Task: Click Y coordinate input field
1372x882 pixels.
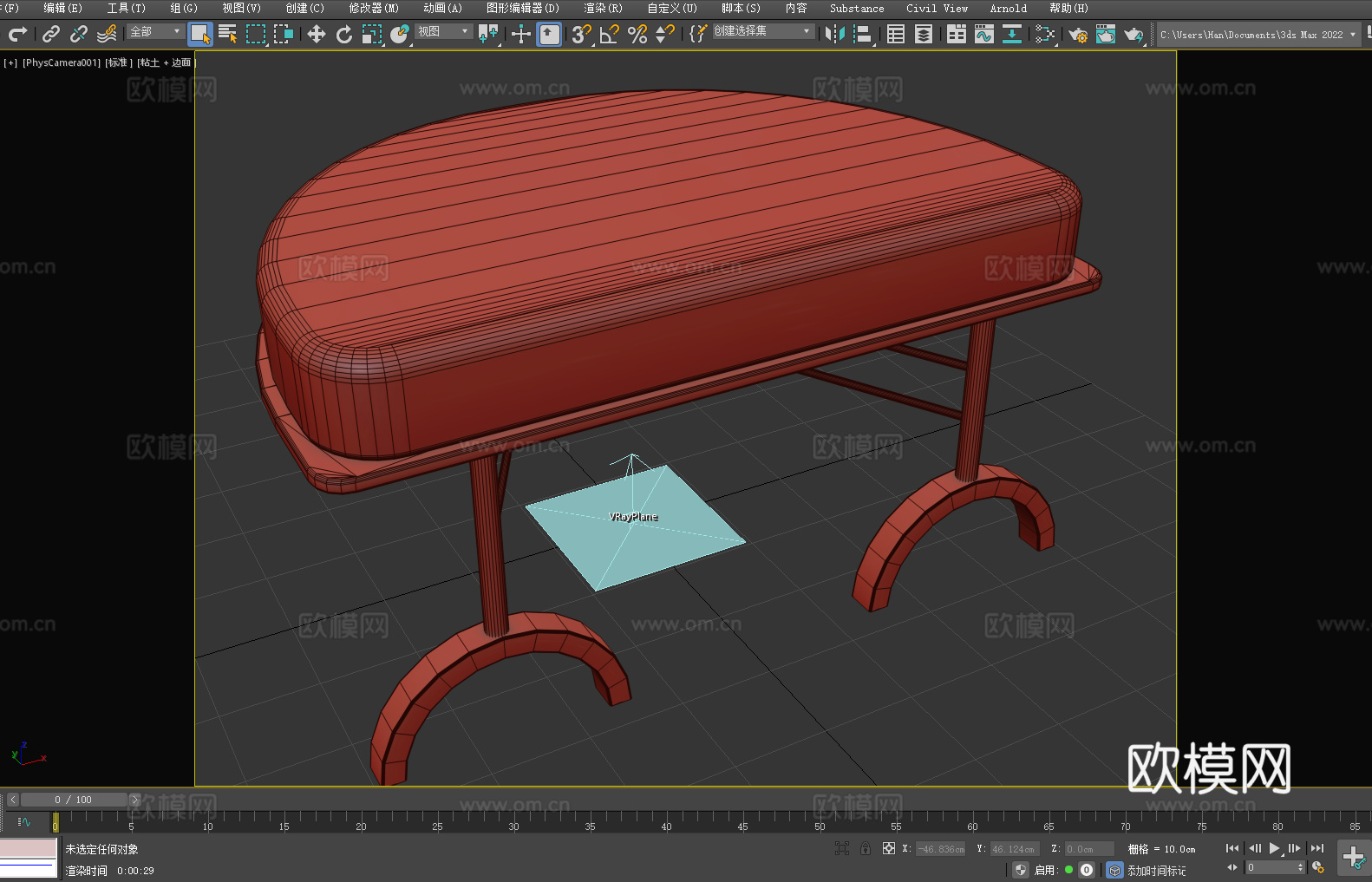Action: [x=1014, y=849]
